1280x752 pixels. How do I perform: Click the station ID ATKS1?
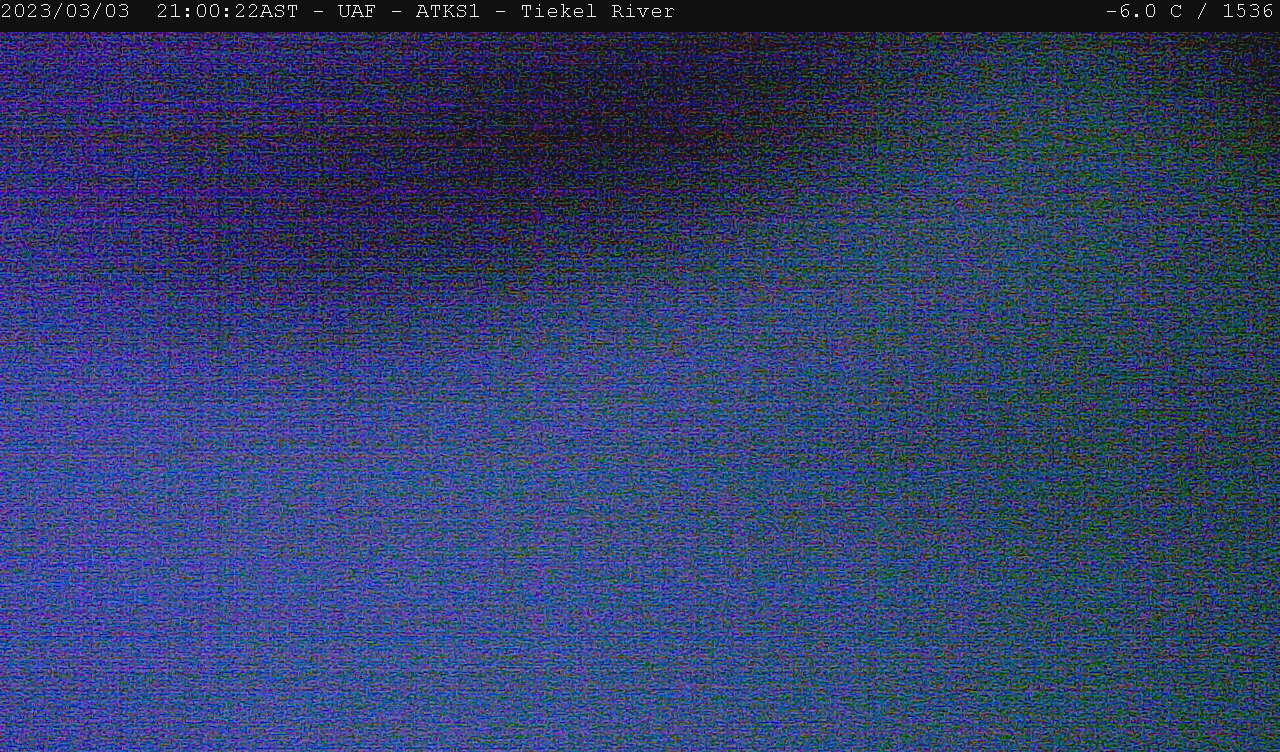(x=448, y=12)
